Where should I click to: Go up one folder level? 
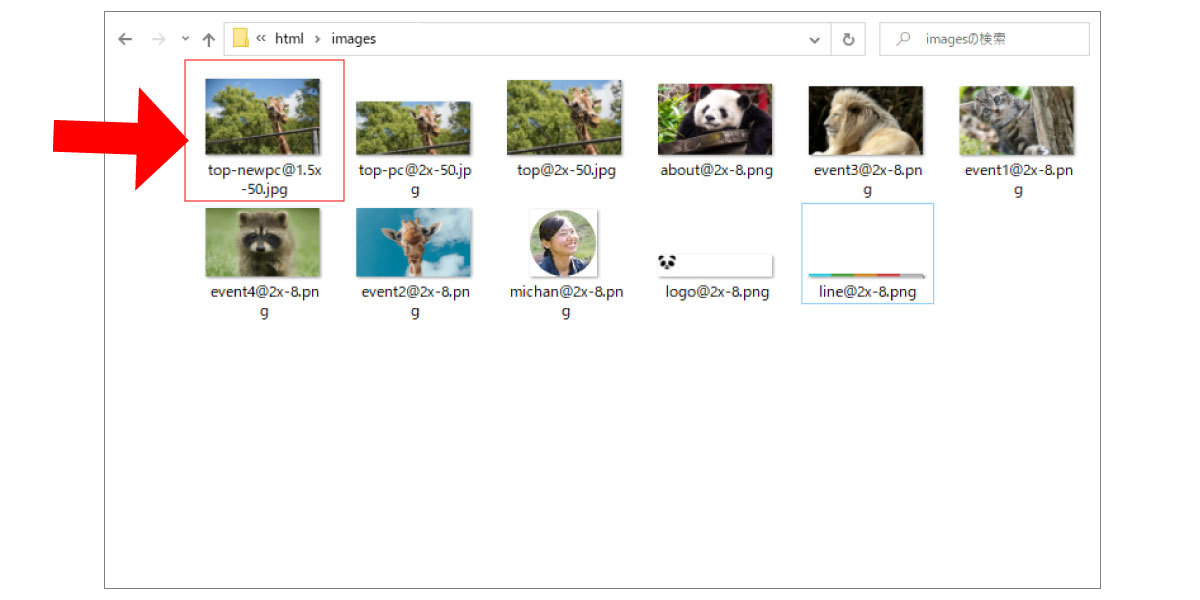coord(208,39)
